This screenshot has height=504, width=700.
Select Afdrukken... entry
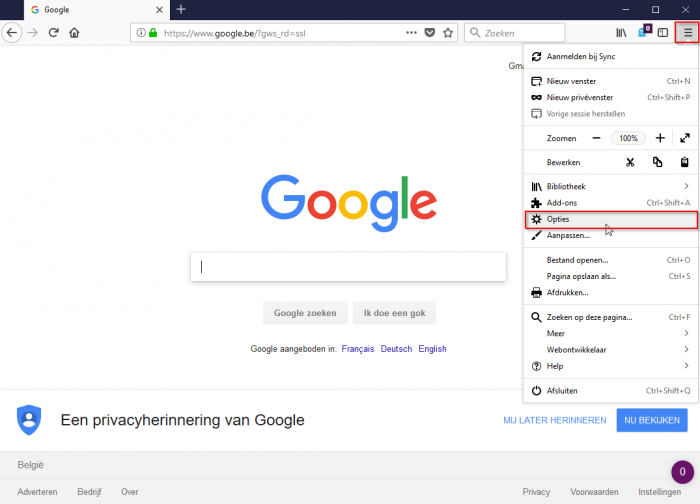[610, 293]
